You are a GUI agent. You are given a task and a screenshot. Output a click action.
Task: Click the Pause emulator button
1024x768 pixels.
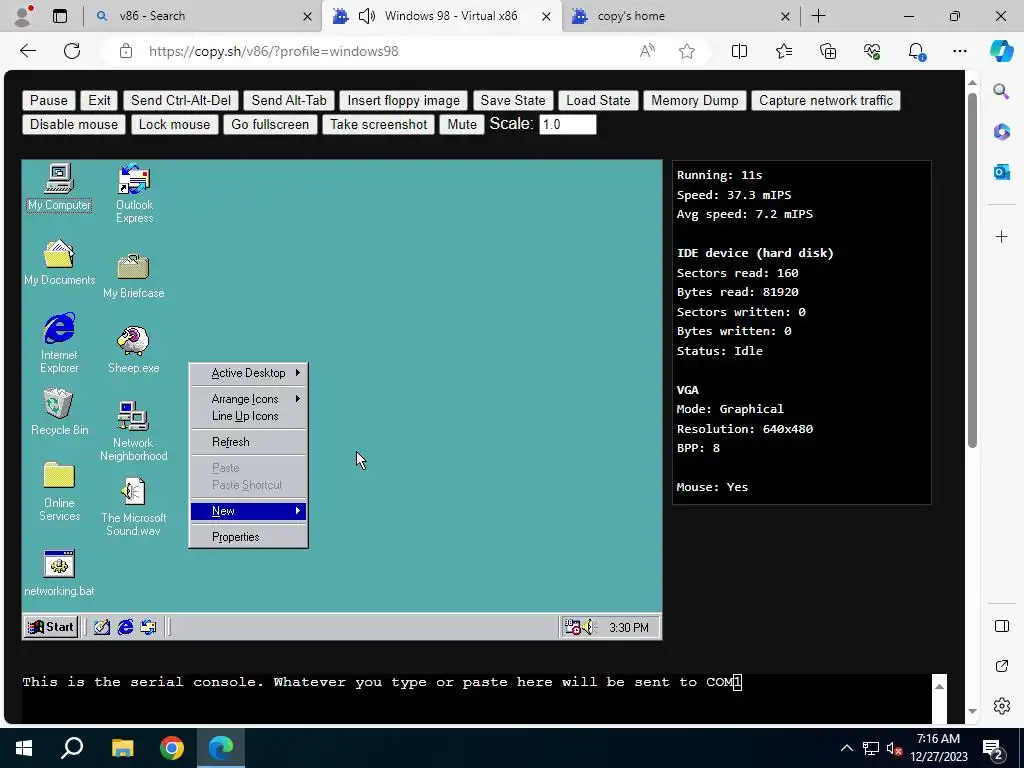coord(48,101)
